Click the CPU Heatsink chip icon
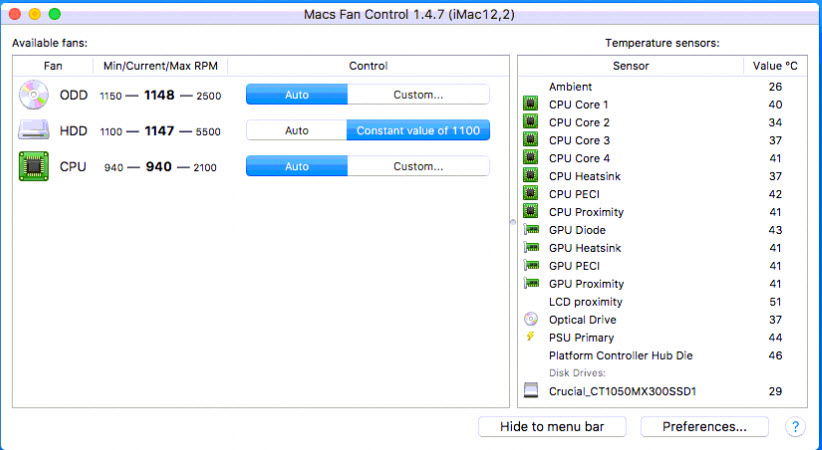 click(531, 175)
